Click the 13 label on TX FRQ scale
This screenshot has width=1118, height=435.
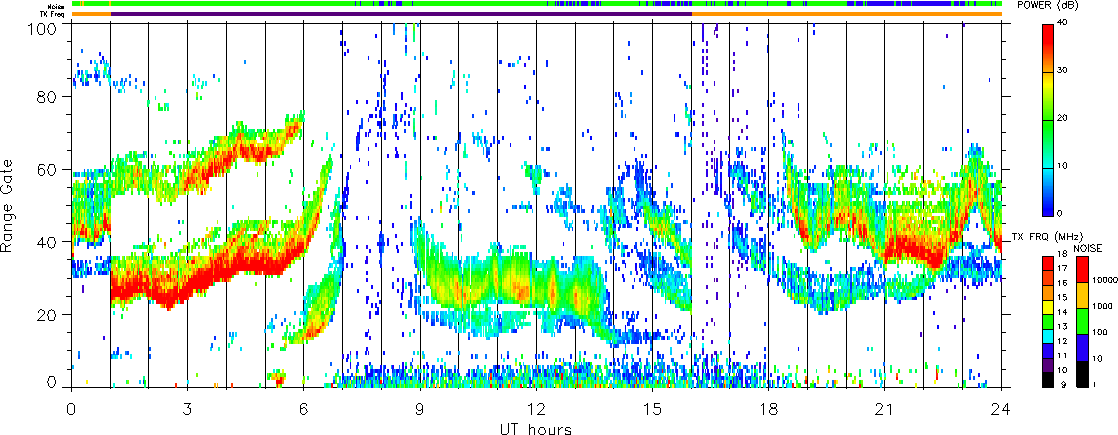point(1061,327)
